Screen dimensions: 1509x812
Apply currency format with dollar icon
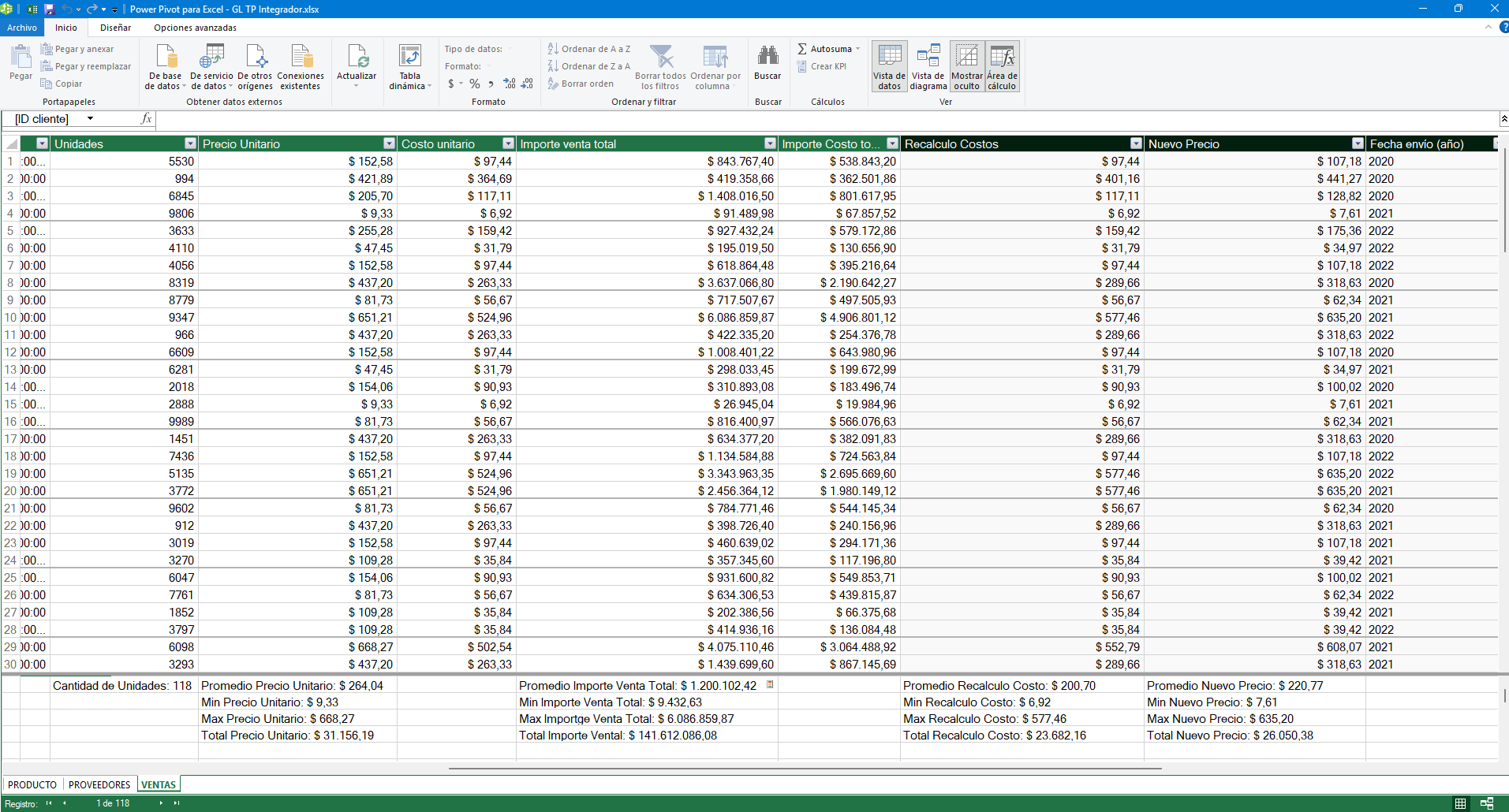pos(451,84)
